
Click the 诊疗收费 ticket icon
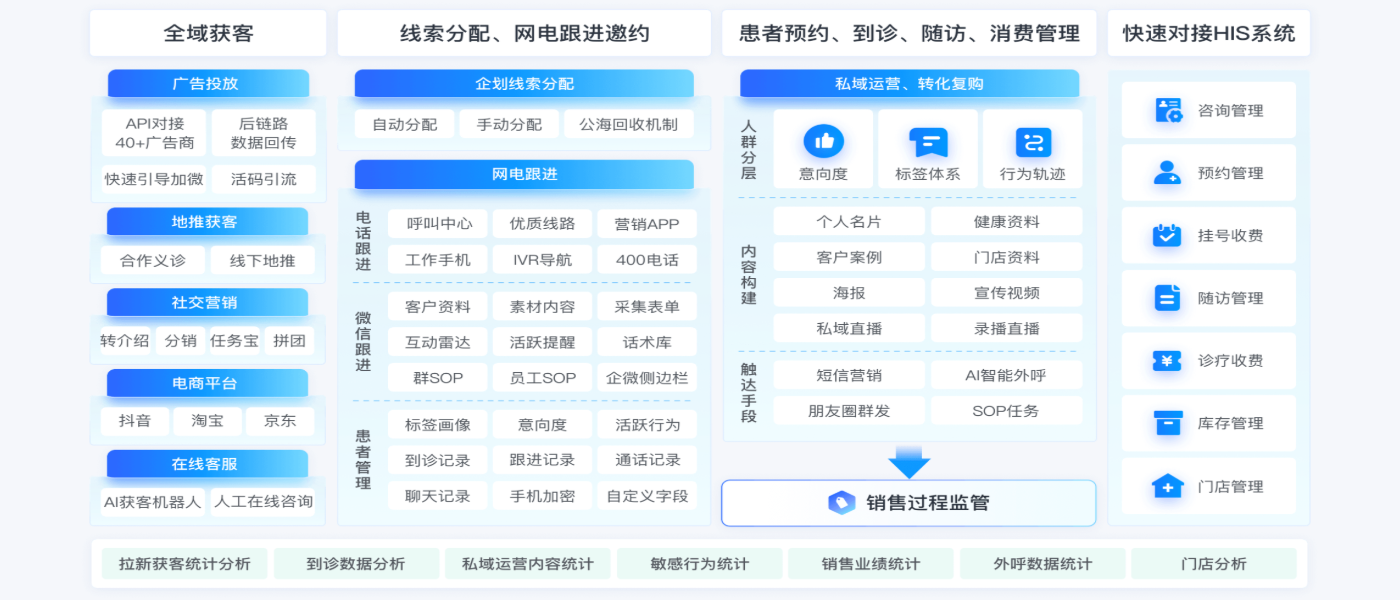1167,361
